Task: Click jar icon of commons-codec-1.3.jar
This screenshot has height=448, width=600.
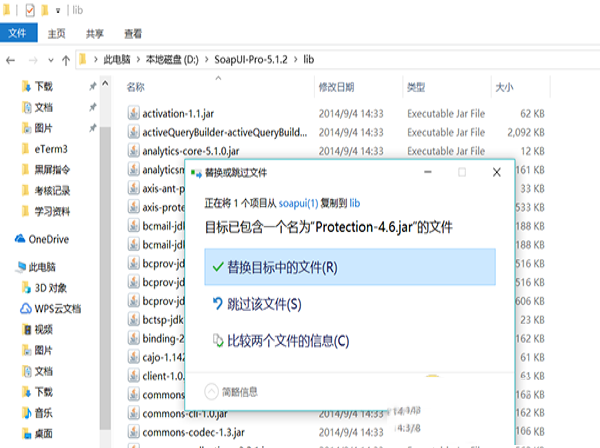Action: click(x=134, y=432)
